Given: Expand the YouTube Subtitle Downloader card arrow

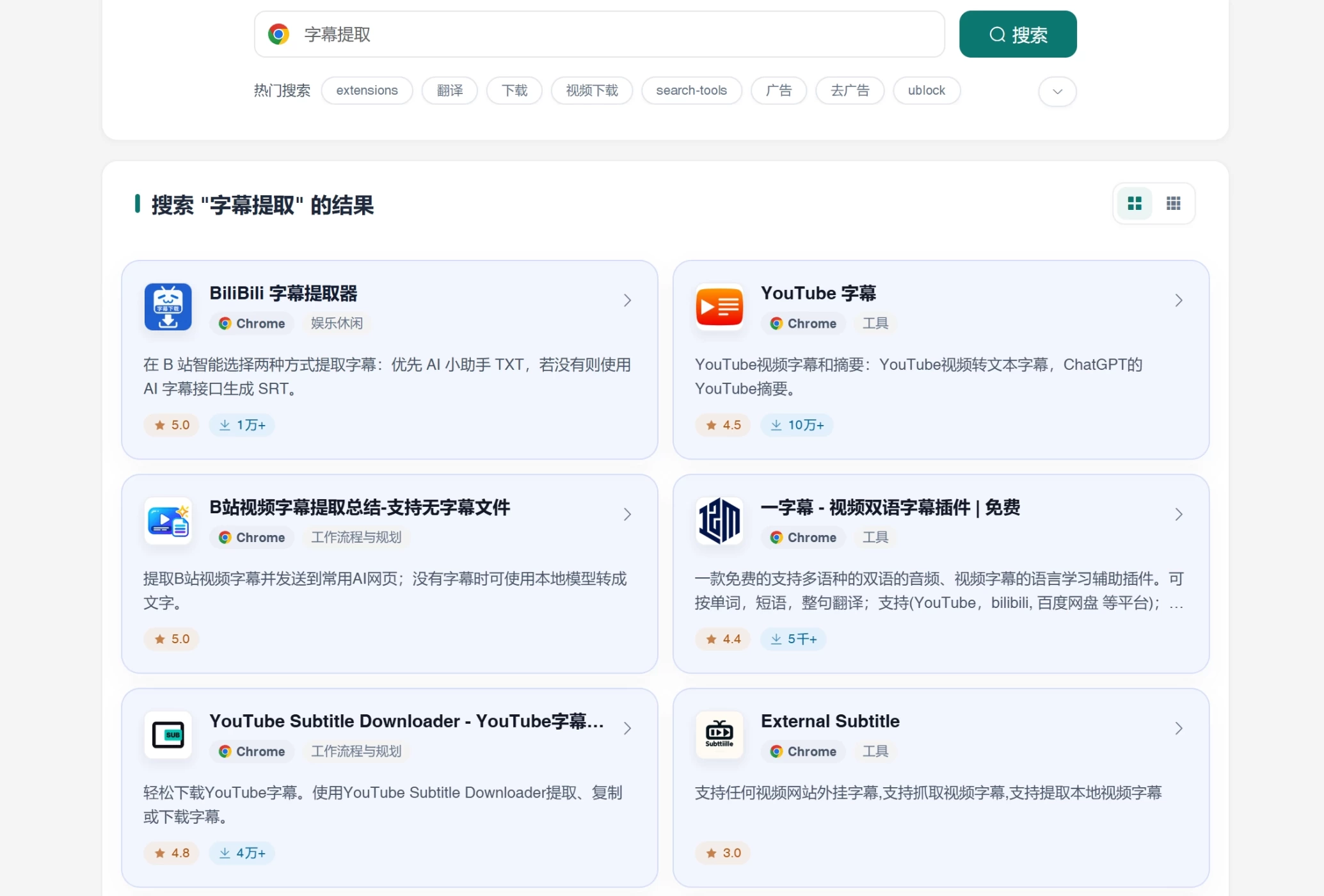Looking at the screenshot, I should point(627,728).
